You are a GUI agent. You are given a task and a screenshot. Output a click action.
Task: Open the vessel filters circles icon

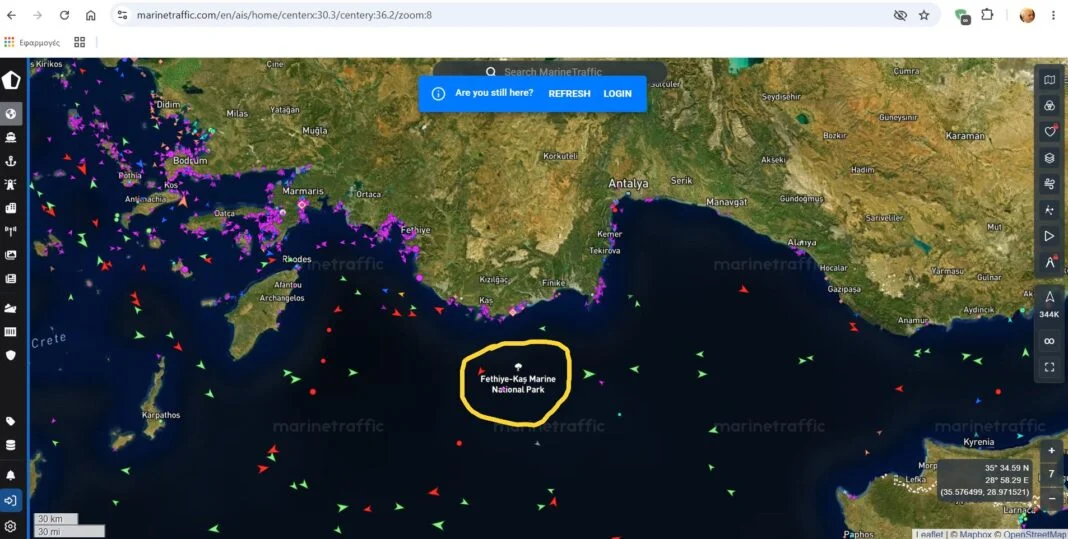(1050, 106)
